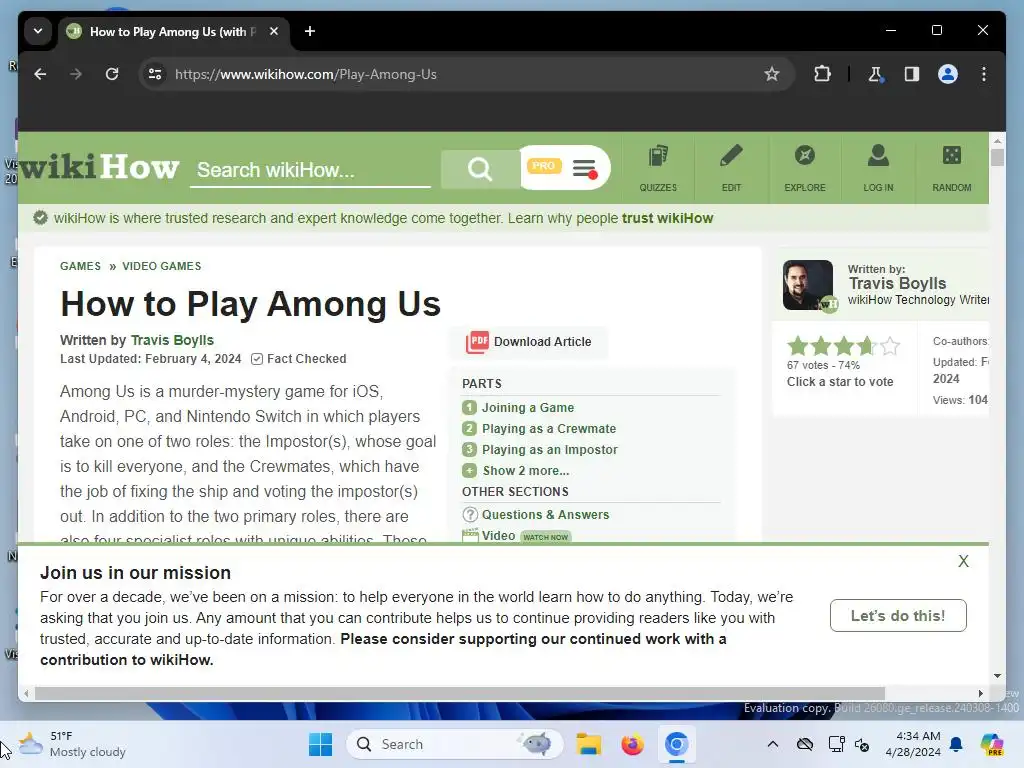1024x768 pixels.
Task: Open the Games breadcrumb
Action: (x=80, y=266)
